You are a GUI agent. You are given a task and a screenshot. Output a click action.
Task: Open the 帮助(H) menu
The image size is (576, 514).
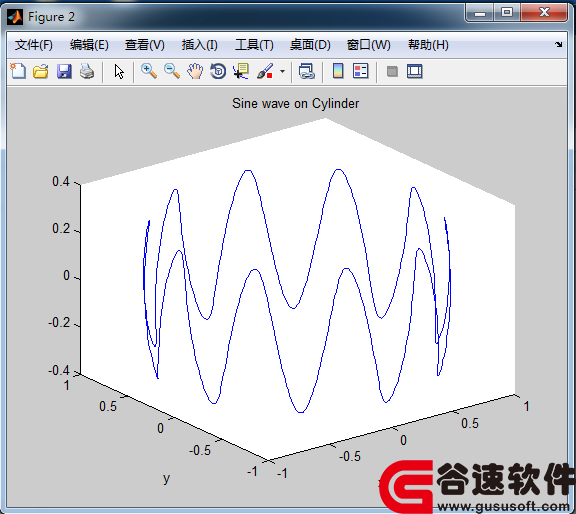pyautogui.click(x=428, y=45)
